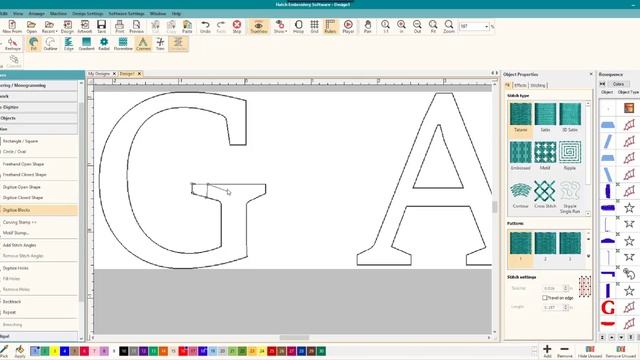Screen dimensions: 640x360
Task: Click the Zoom Out icon
Action: click(417, 27)
